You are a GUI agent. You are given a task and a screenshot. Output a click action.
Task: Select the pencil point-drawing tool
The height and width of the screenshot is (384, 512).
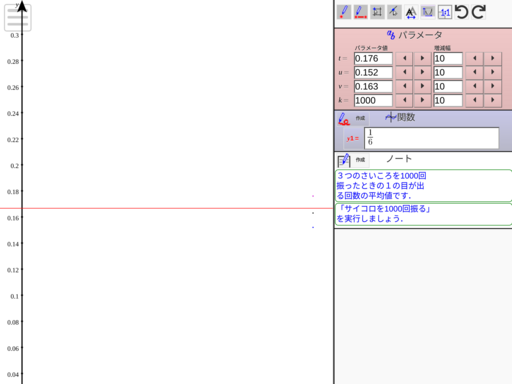tap(344, 12)
